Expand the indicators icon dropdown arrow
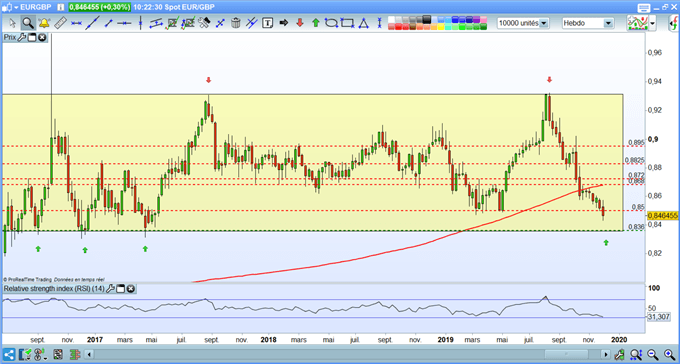Image resolution: width=680 pixels, height=364 pixels. [x=653, y=23]
